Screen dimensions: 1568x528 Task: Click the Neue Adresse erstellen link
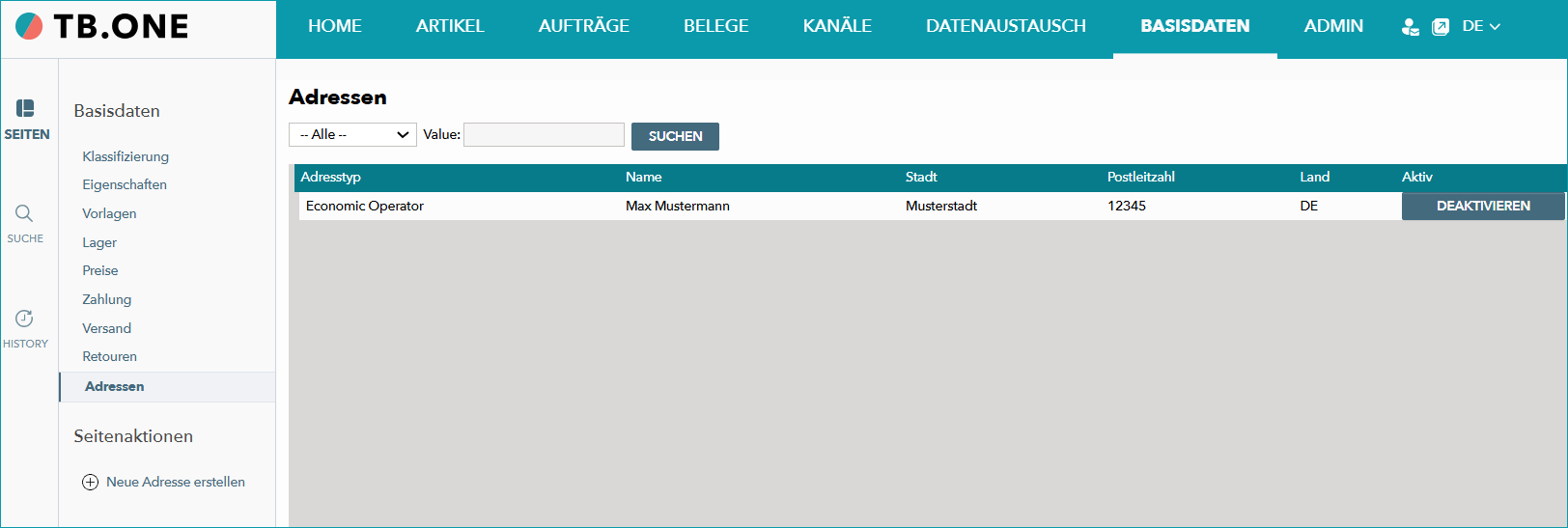point(176,482)
